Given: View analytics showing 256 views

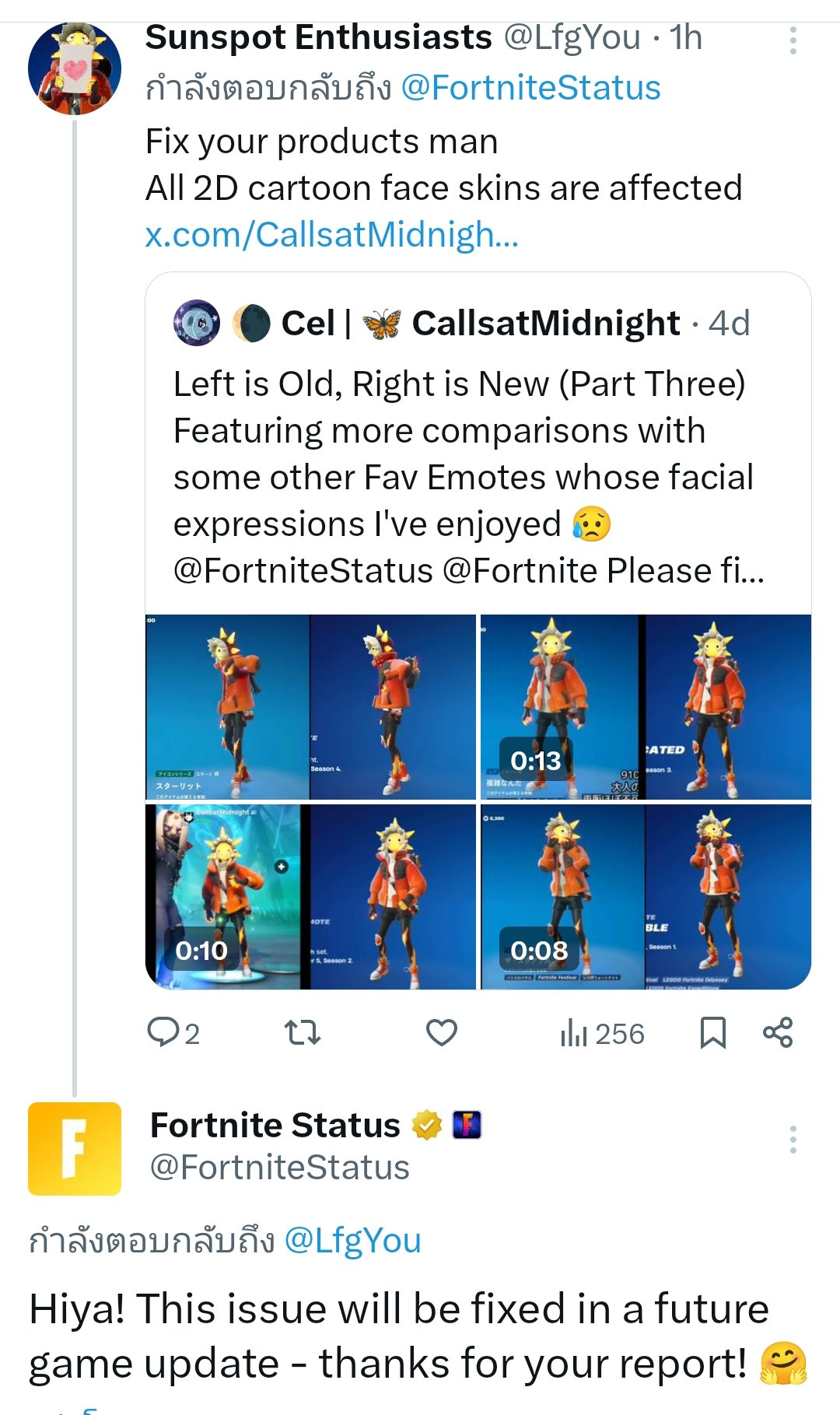Looking at the screenshot, I should click(x=602, y=1034).
